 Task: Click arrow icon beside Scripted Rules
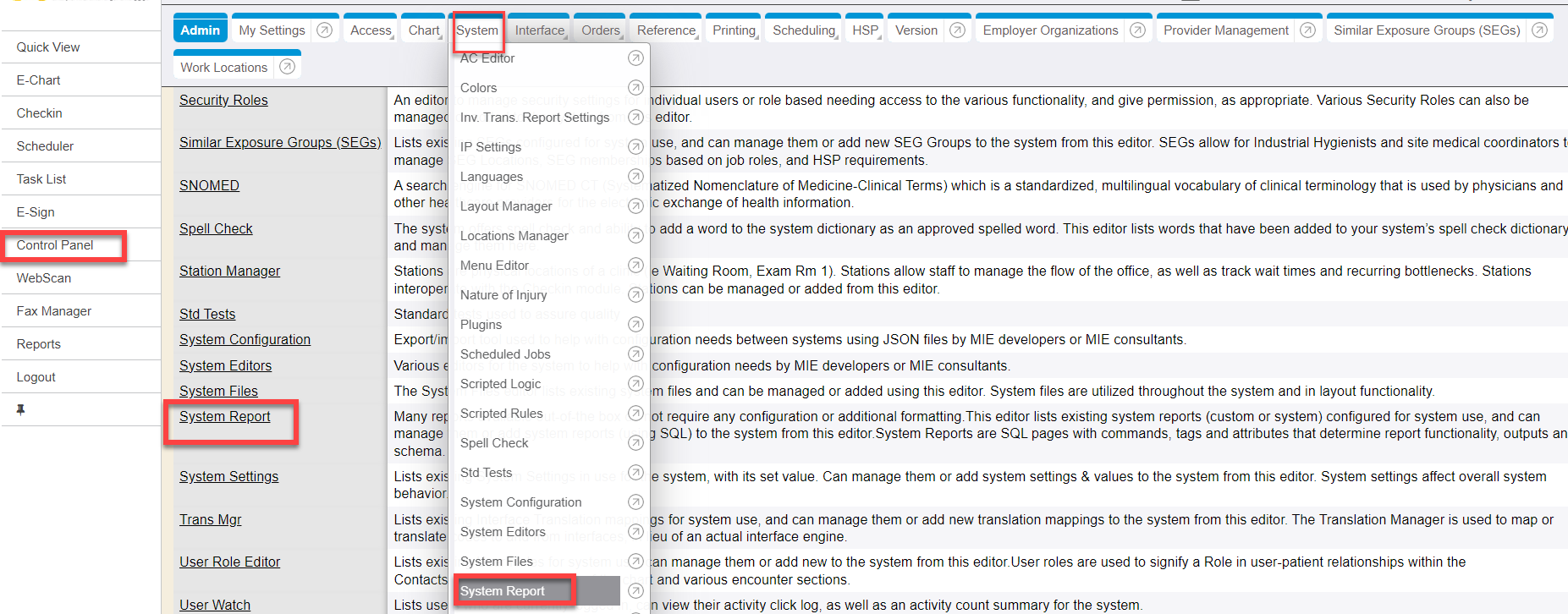click(x=635, y=414)
